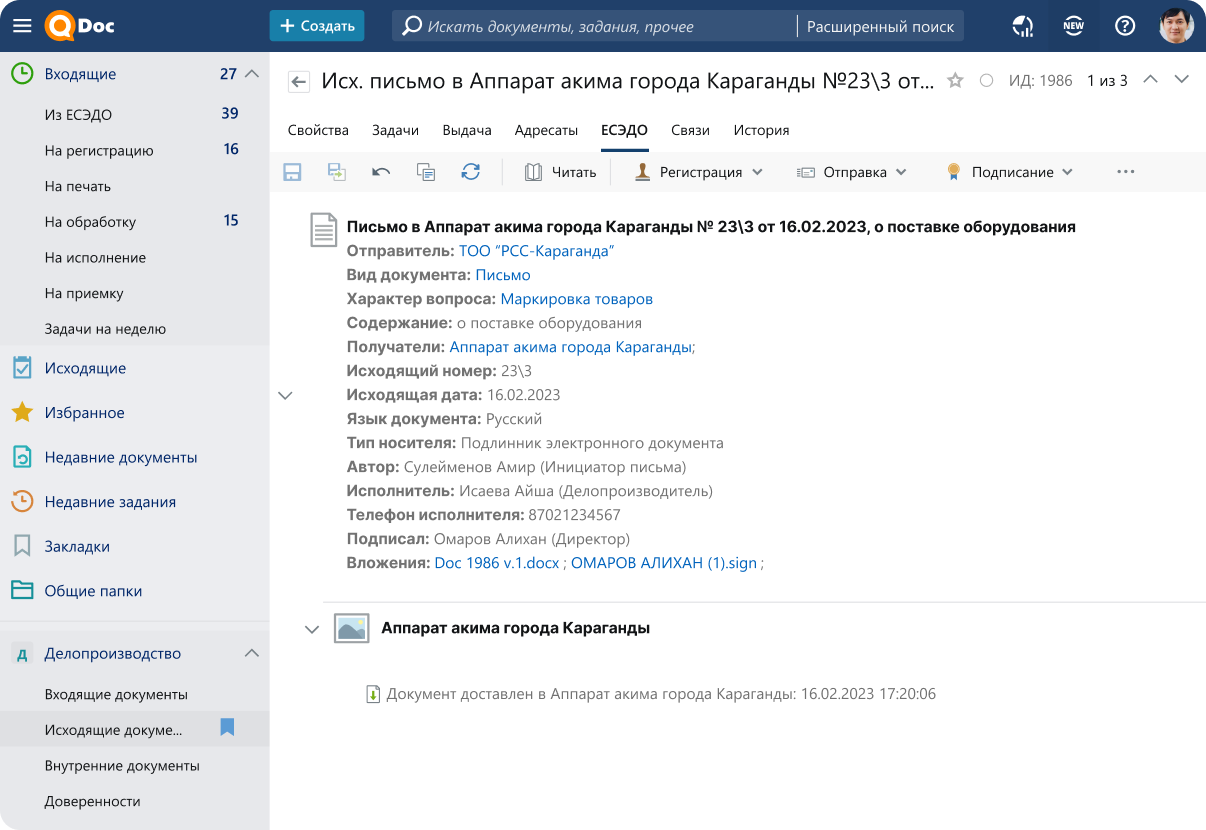Switch to the История tab
Viewport: 1206px width, 830px height.
(x=761, y=130)
